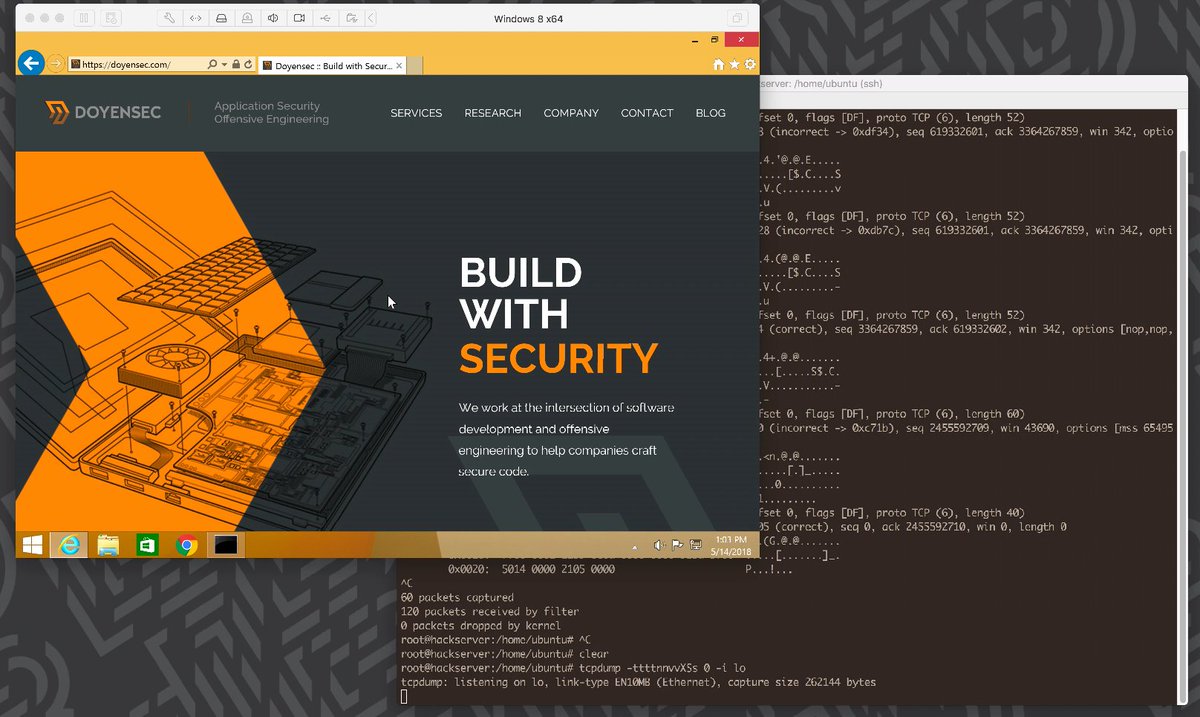
Task: Click the shared folders icon in VMware toolbar
Action: click(351, 18)
